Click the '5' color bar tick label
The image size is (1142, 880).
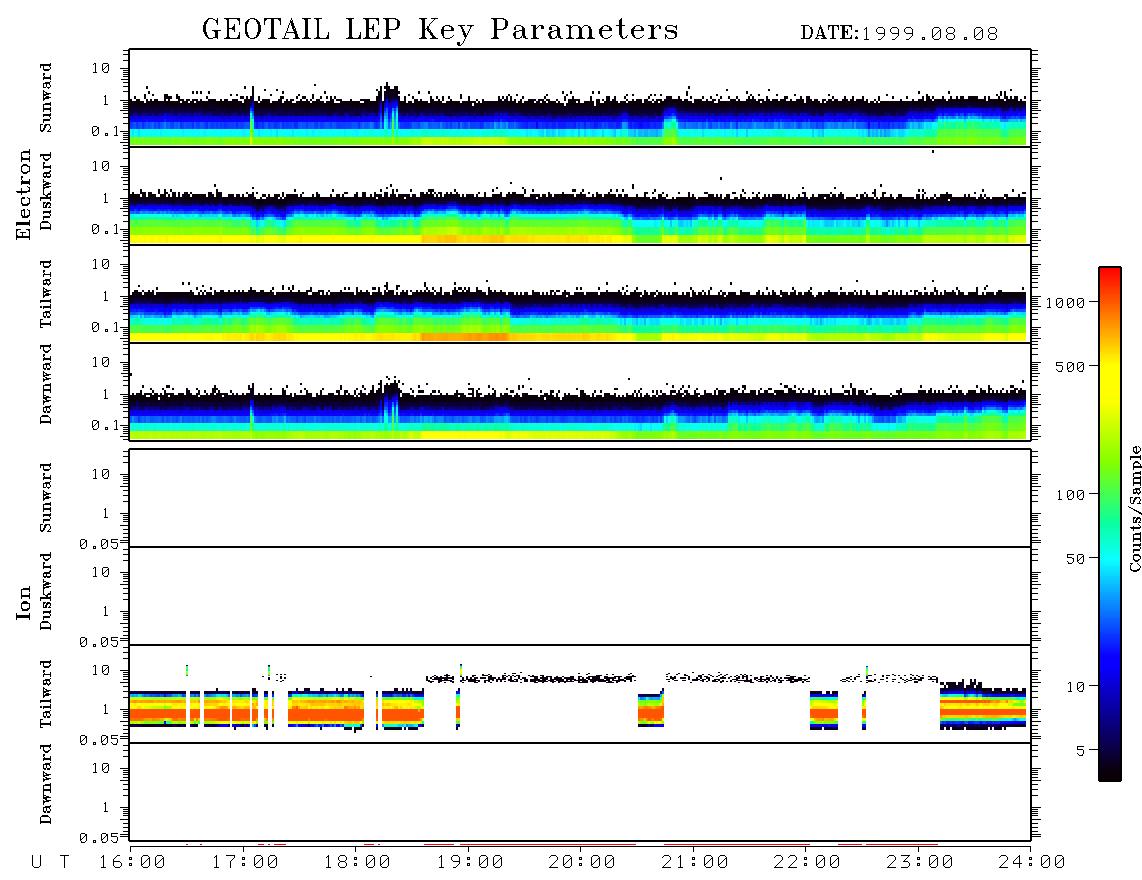click(1080, 751)
